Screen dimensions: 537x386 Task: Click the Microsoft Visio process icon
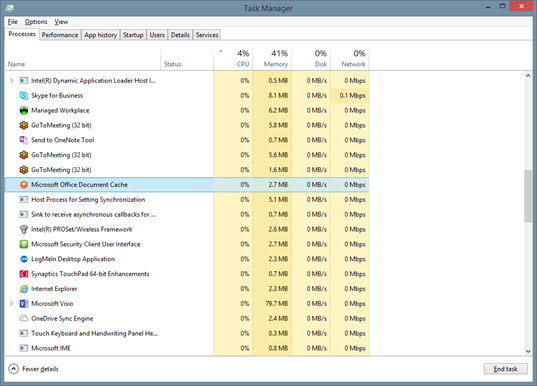click(24, 303)
